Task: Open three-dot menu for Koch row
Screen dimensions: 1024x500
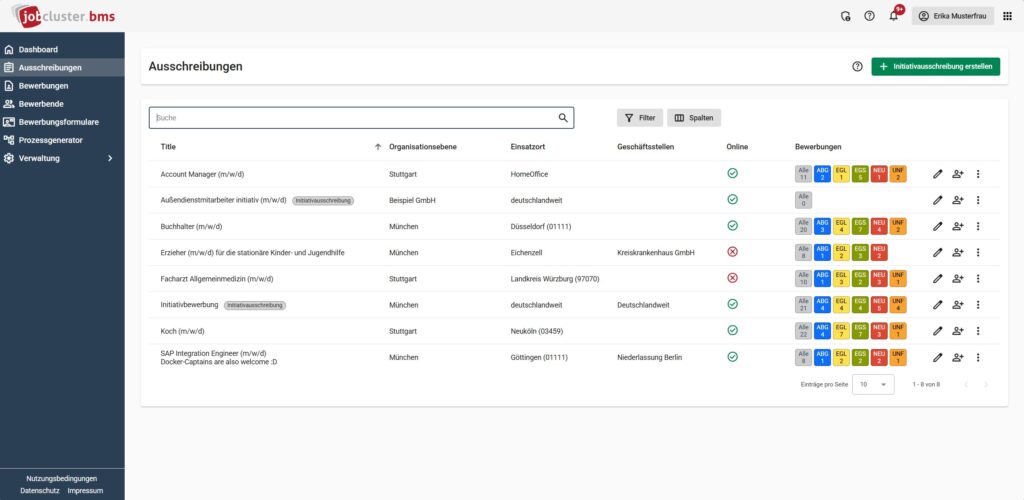Action: pyautogui.click(x=978, y=331)
